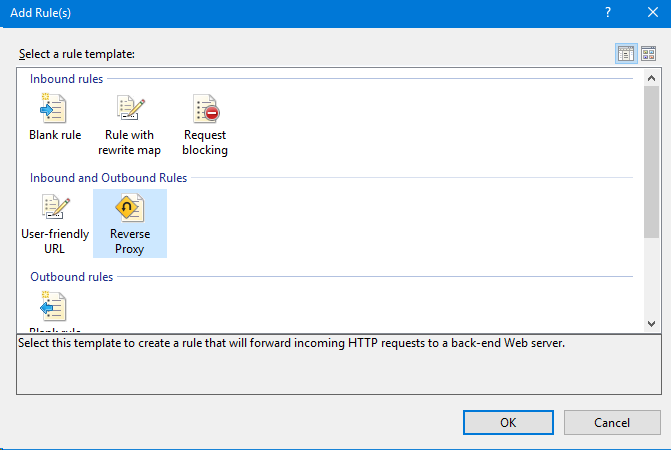Click the help question mark button
The width and height of the screenshot is (671, 450).
coord(608,15)
